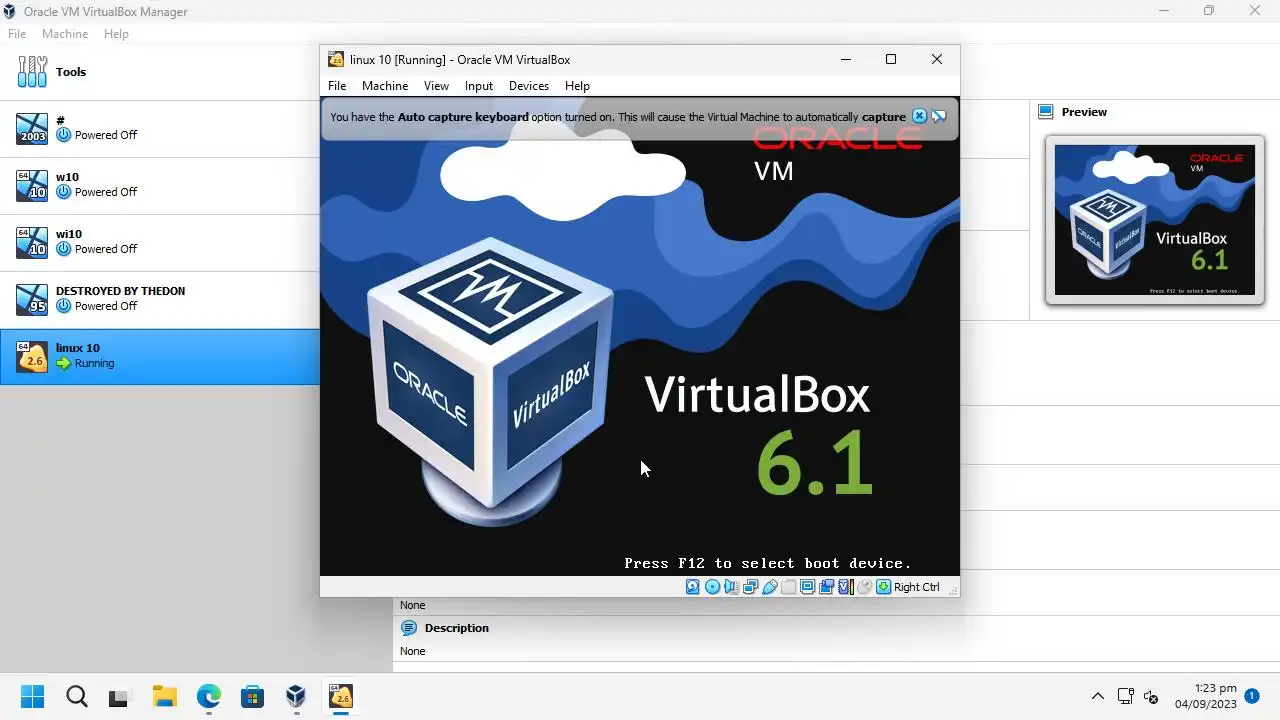Select Tools in the VirtualBox Manager sidebar
The height and width of the screenshot is (720, 1280).
(160, 72)
